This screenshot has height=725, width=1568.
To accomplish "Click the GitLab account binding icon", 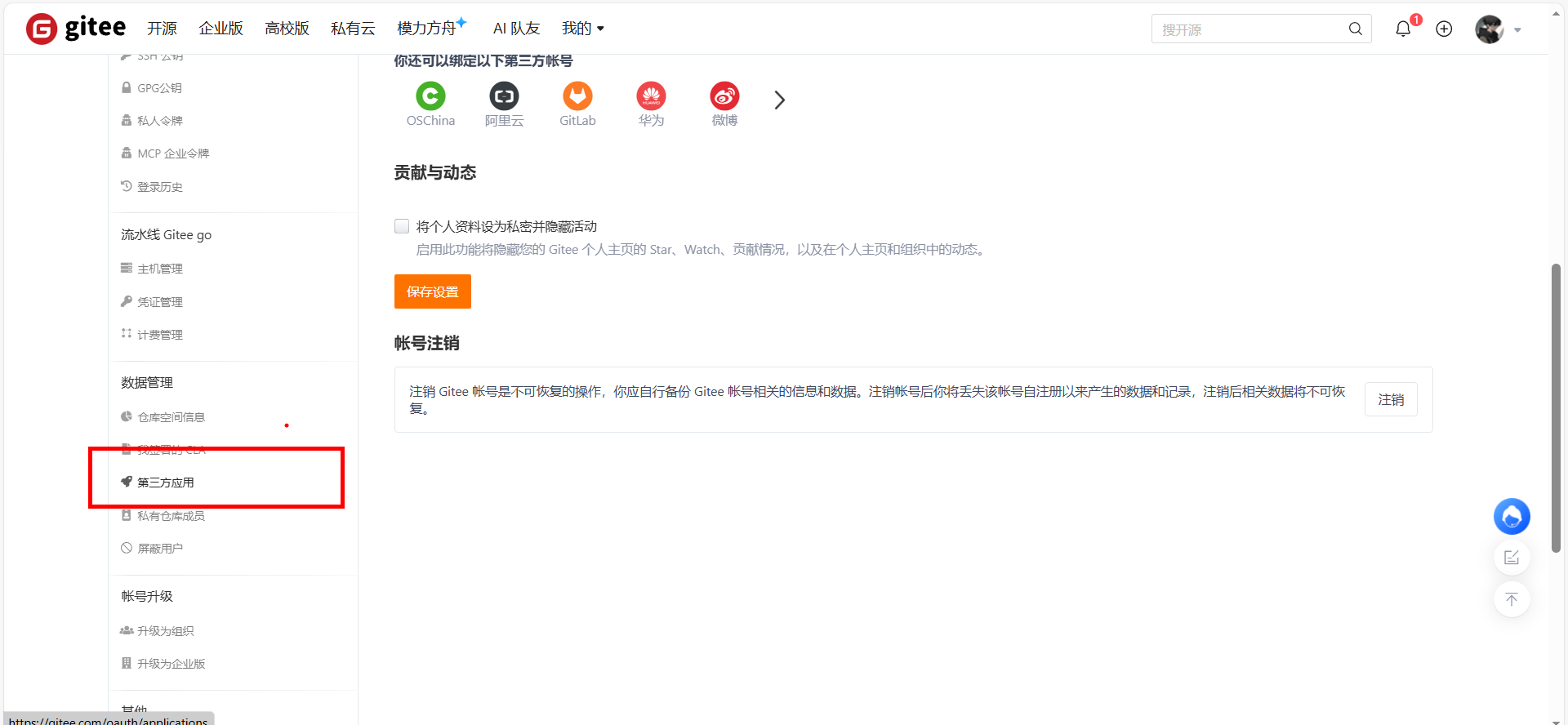I will [577, 96].
